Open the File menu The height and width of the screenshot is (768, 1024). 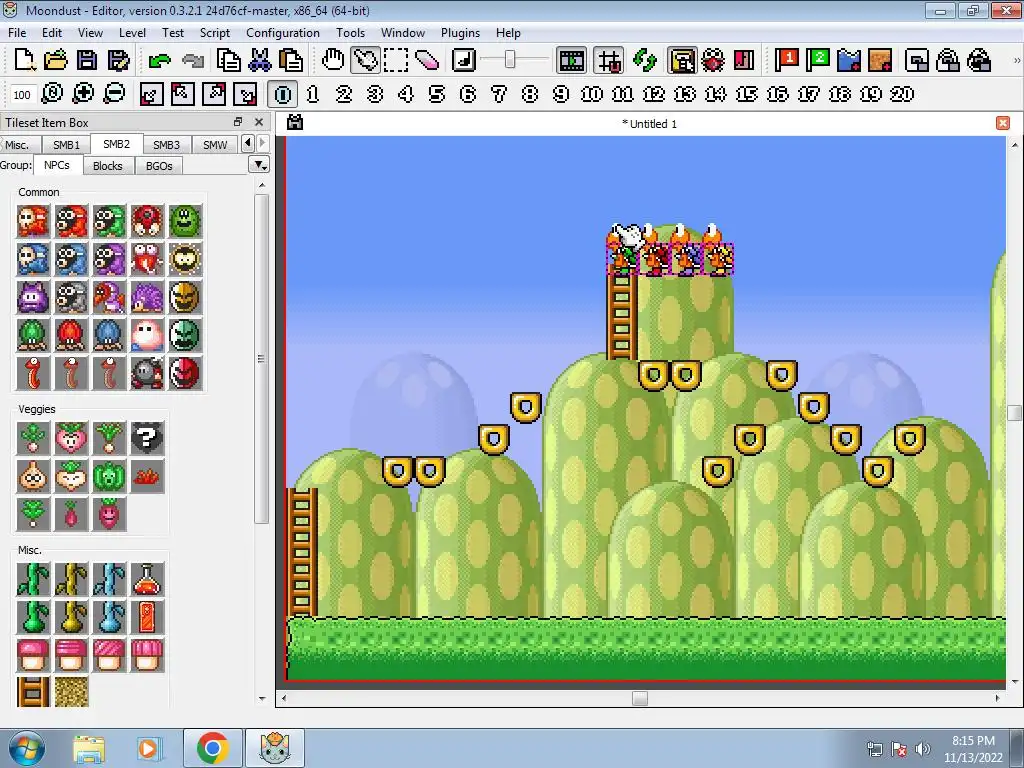point(17,33)
